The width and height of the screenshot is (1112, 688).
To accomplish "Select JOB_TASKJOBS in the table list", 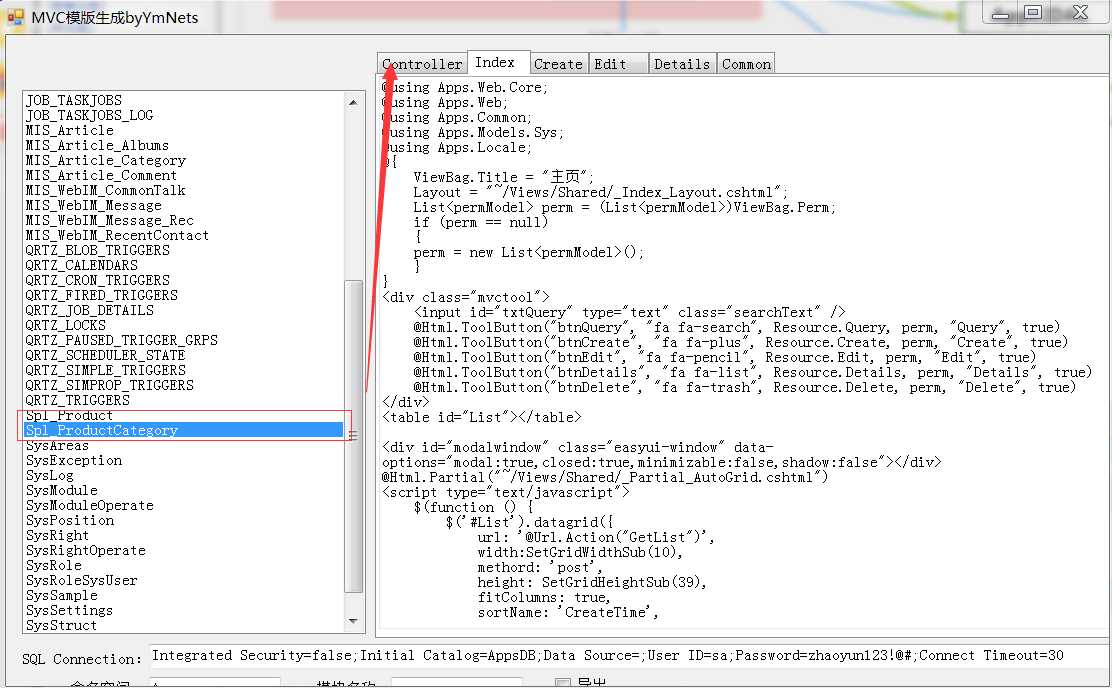I will tap(74, 101).
